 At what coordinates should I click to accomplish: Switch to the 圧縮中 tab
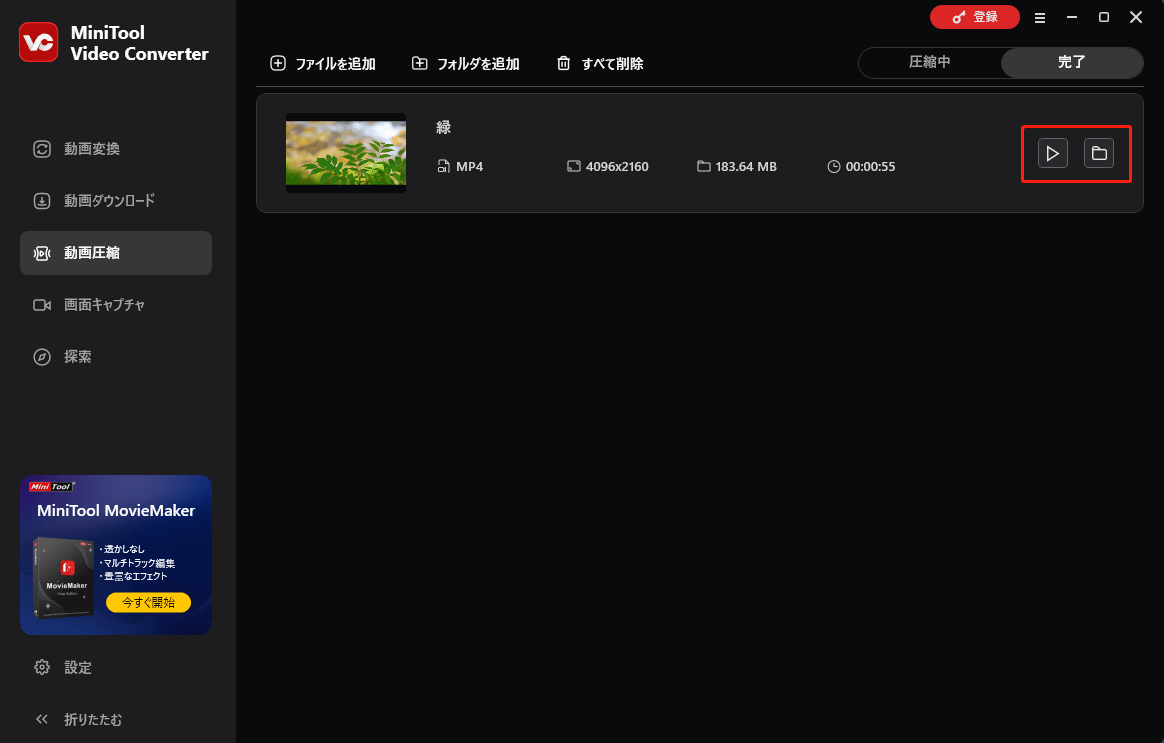tap(929, 62)
